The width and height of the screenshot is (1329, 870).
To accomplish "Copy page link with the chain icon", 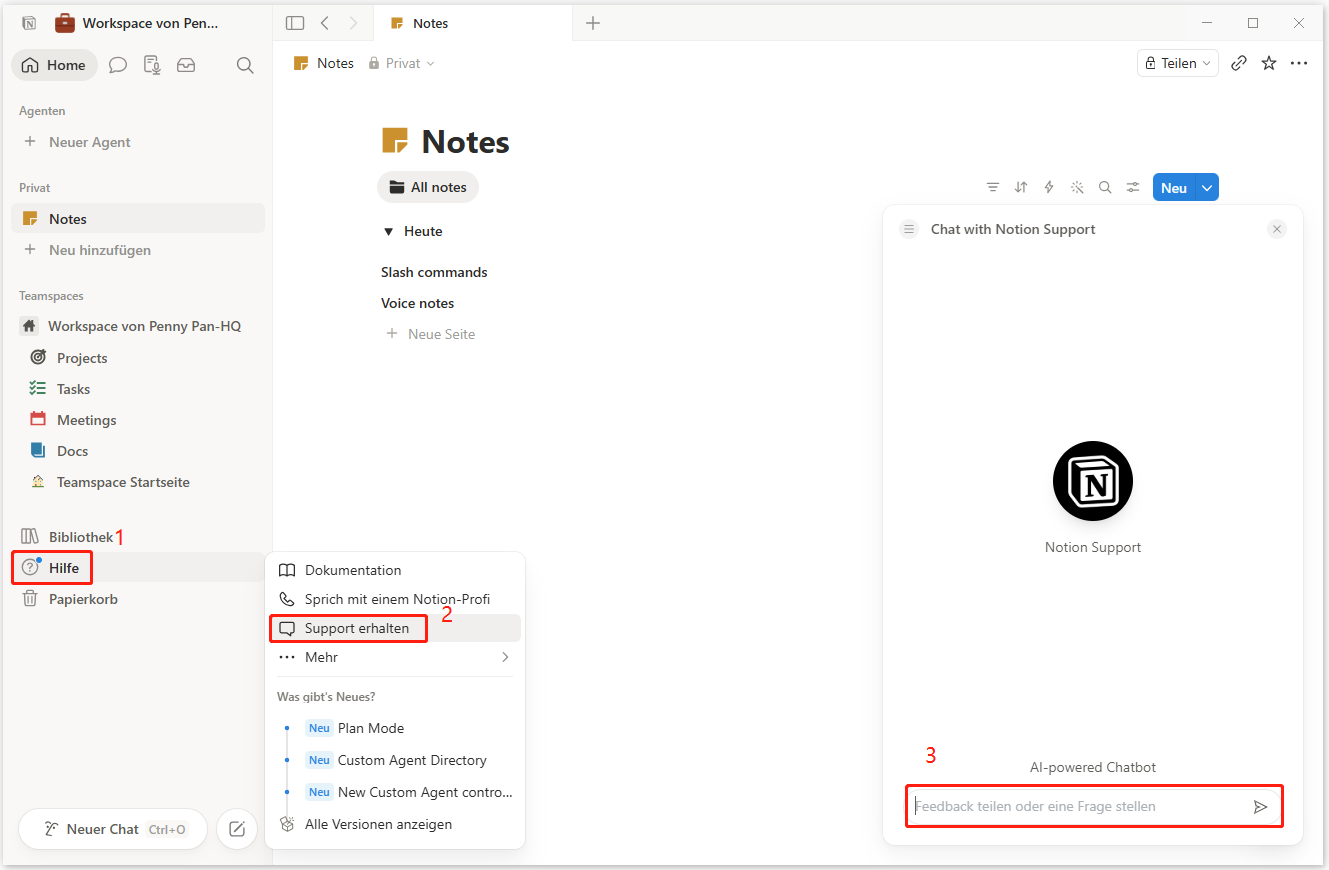I will click(x=1239, y=63).
